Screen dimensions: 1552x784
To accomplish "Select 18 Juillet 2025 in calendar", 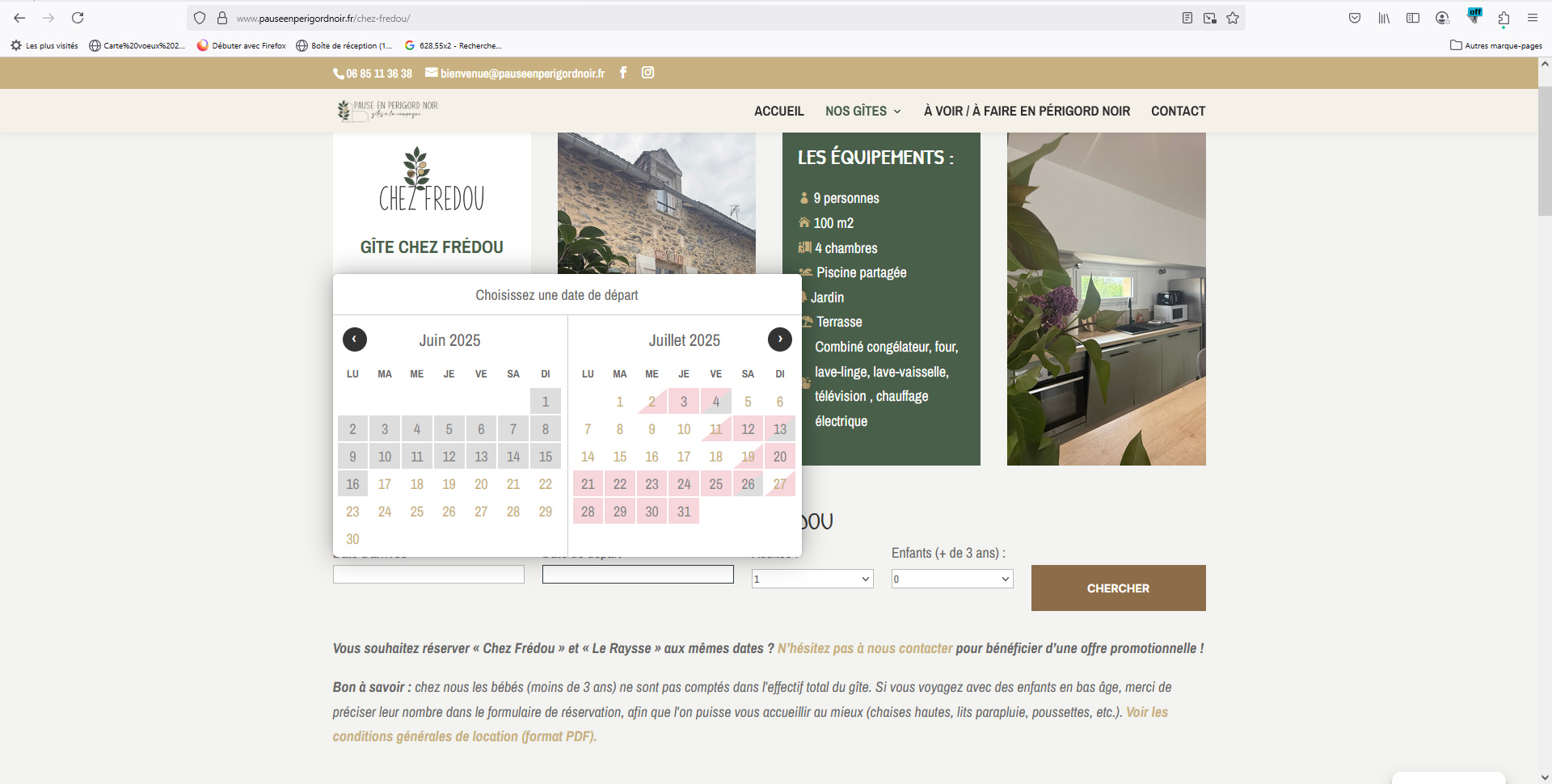I will click(716, 457).
